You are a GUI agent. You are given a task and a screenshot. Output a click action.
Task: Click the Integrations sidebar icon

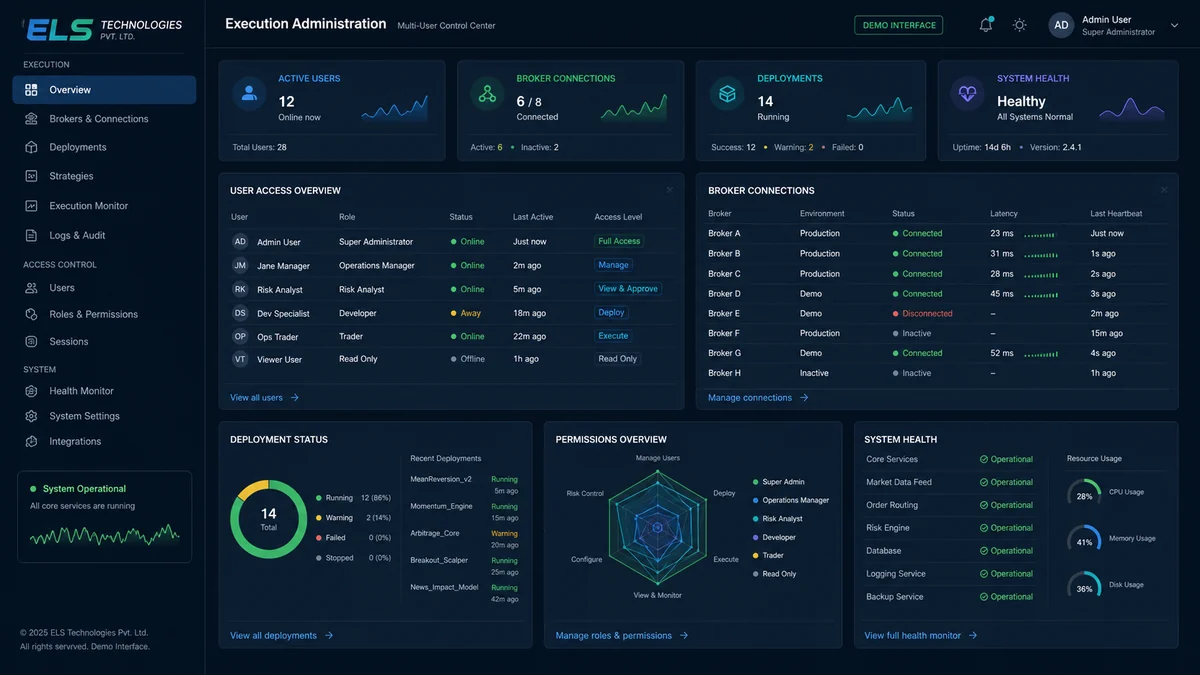31,441
